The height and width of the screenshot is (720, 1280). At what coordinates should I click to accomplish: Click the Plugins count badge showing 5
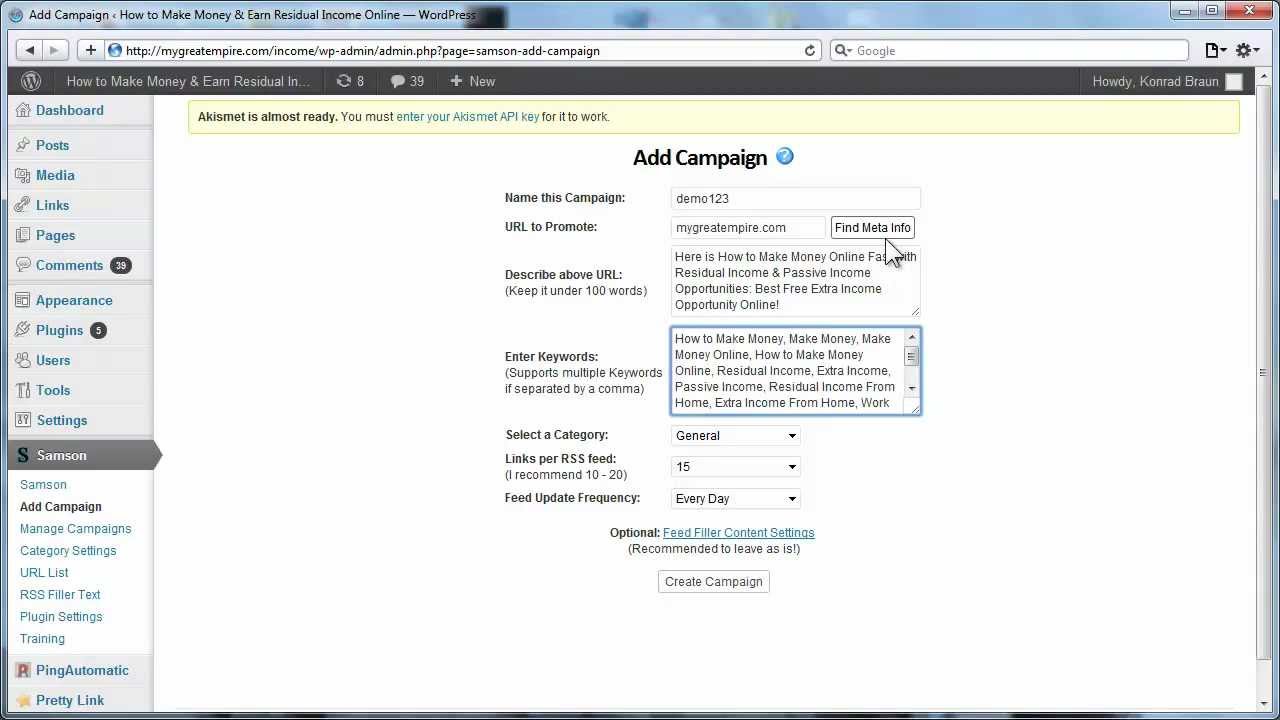click(97, 330)
